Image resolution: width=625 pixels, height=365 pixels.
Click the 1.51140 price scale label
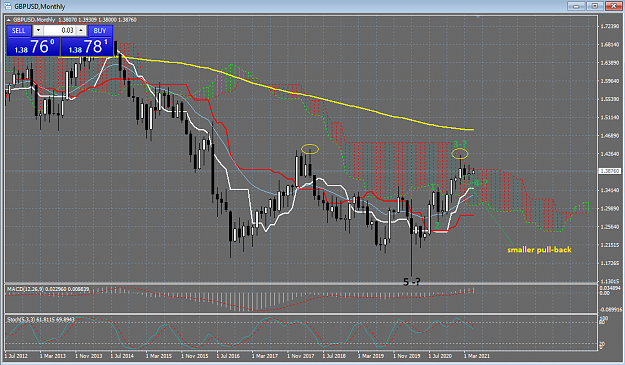[610, 118]
